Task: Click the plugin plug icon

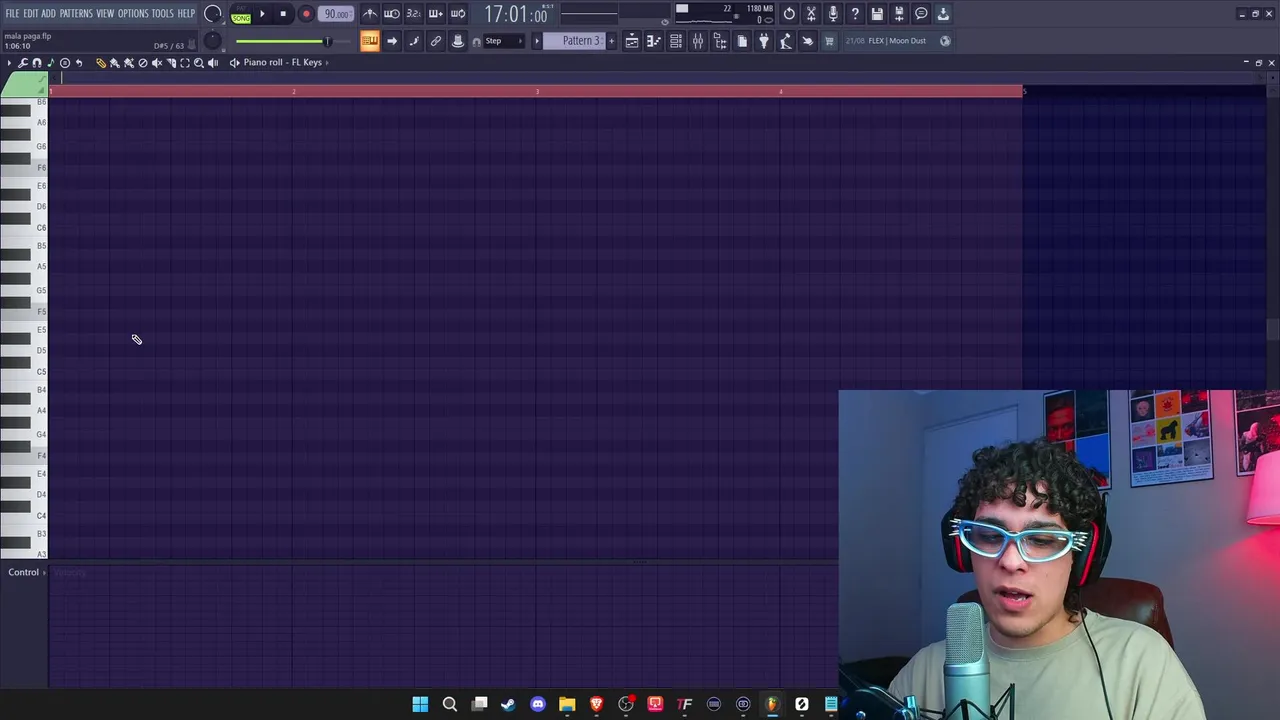Action: point(764,41)
